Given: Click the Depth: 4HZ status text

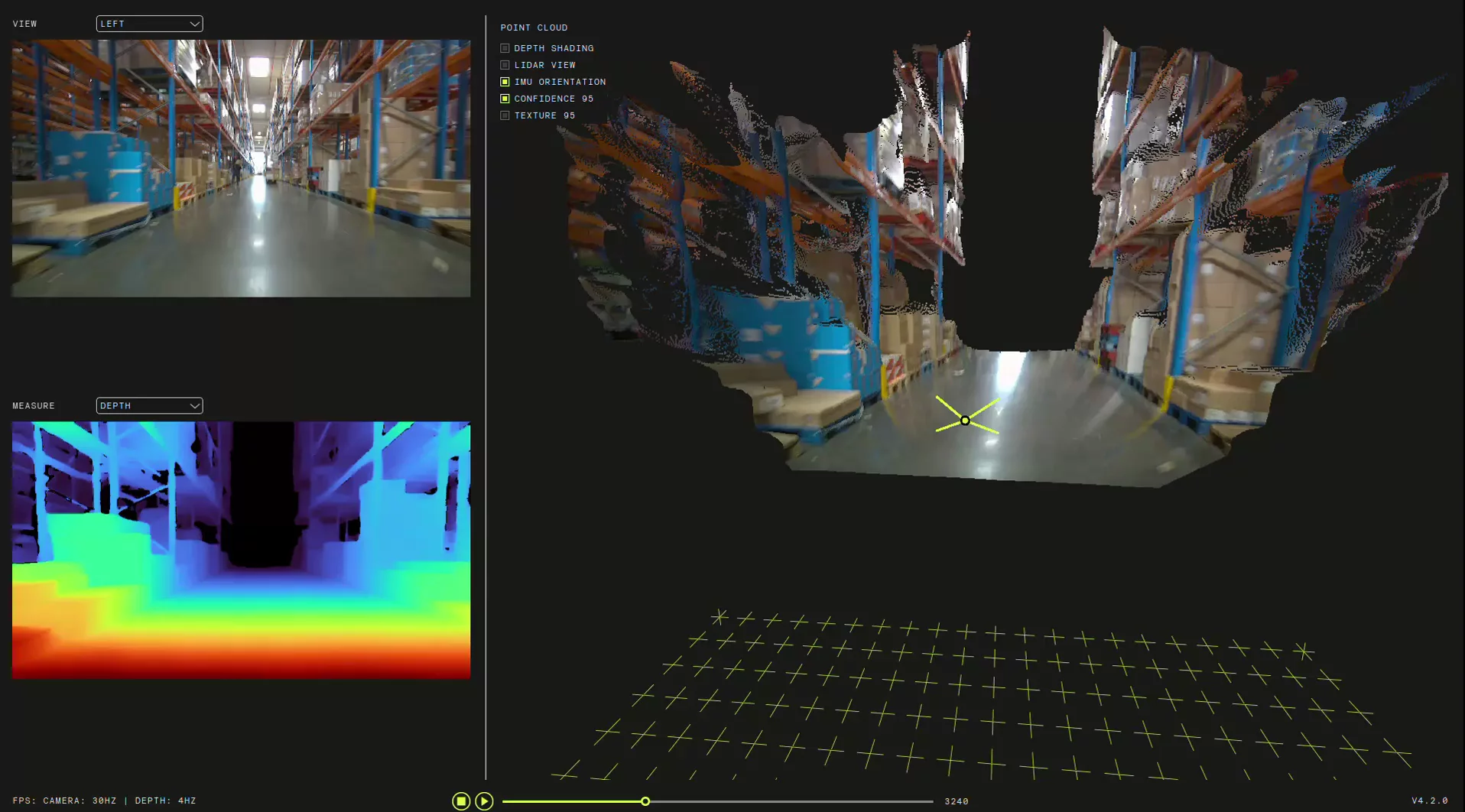Looking at the screenshot, I should pos(166,801).
